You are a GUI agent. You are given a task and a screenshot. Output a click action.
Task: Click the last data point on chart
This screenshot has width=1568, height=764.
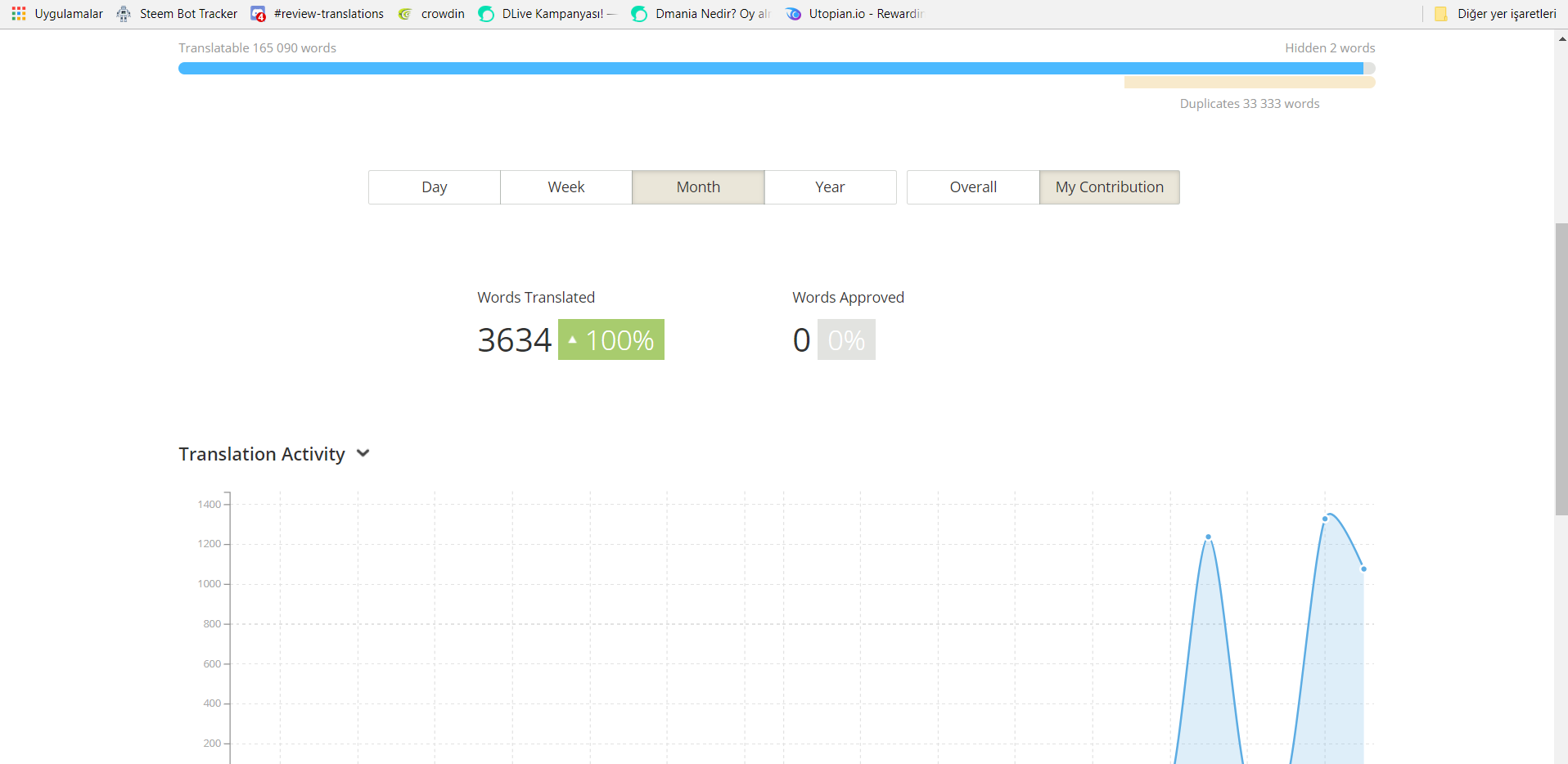pyautogui.click(x=1363, y=569)
